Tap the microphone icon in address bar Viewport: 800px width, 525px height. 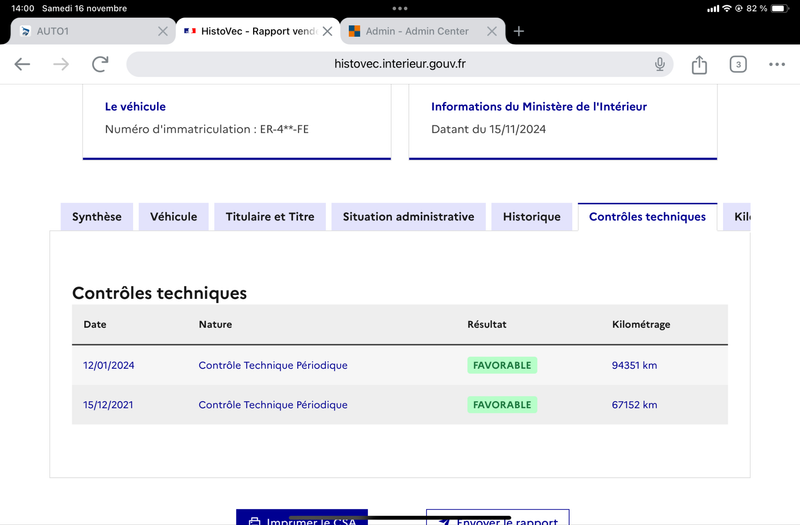660,64
